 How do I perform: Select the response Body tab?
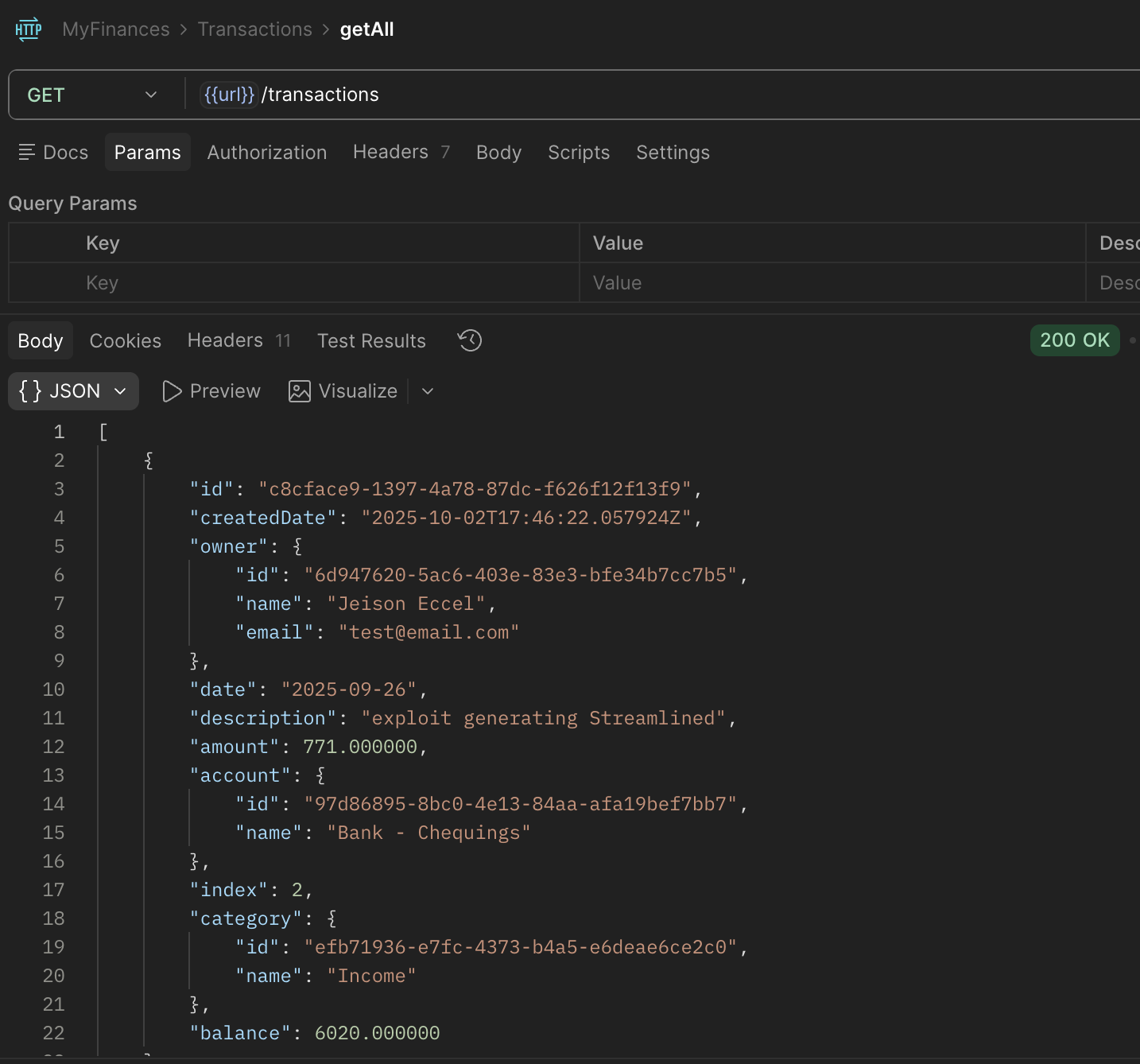click(x=41, y=340)
